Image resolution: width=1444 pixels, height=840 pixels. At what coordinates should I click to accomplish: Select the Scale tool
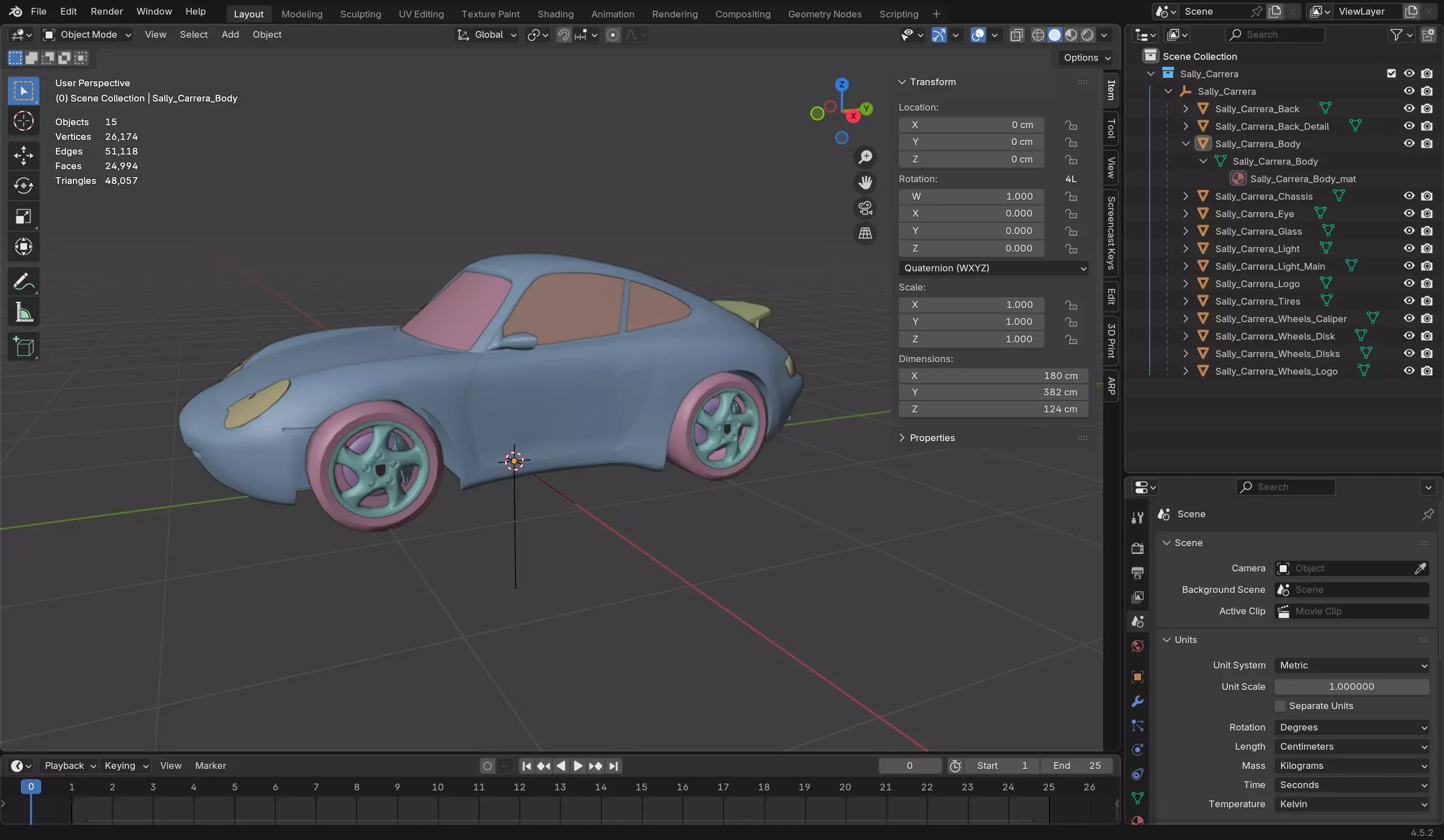(24, 217)
